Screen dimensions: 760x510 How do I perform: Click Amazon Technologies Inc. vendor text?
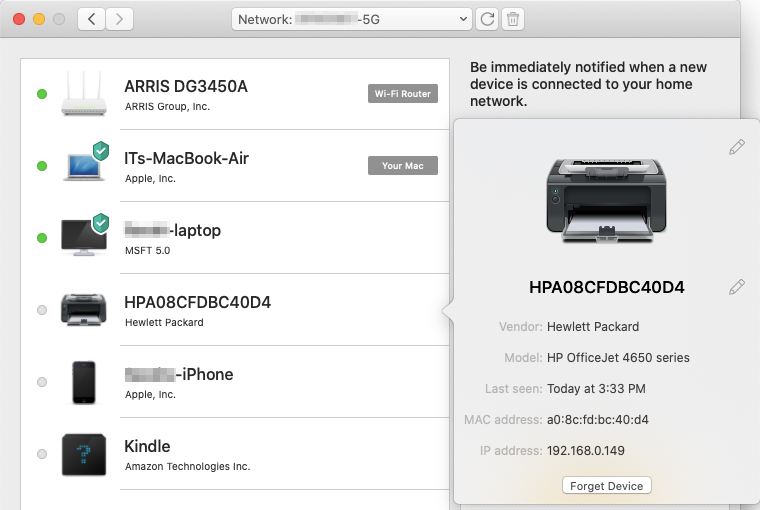(x=188, y=466)
